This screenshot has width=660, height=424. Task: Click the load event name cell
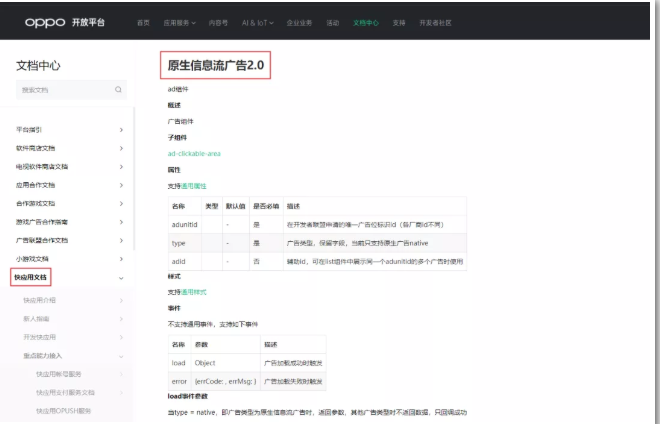pyautogui.click(x=179, y=363)
